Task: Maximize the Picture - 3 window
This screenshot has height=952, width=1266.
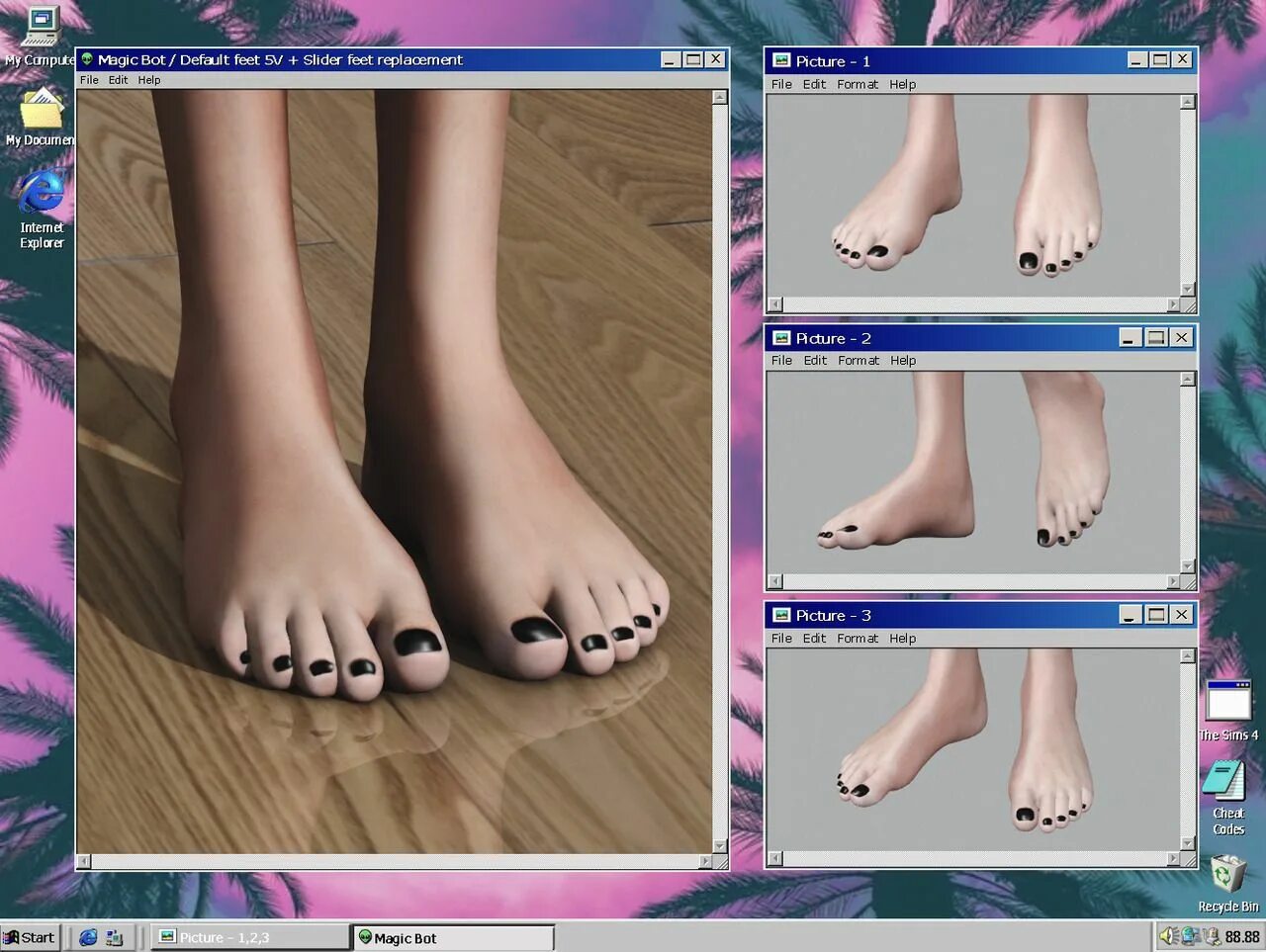Action: click(1155, 614)
